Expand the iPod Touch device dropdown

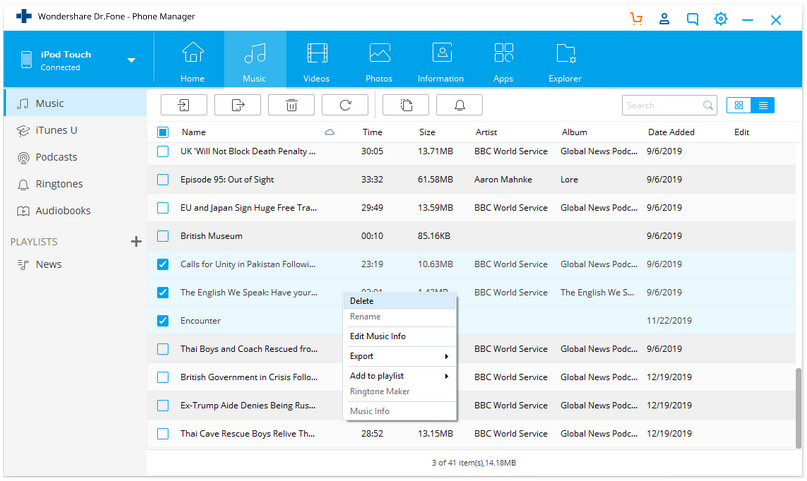point(132,60)
